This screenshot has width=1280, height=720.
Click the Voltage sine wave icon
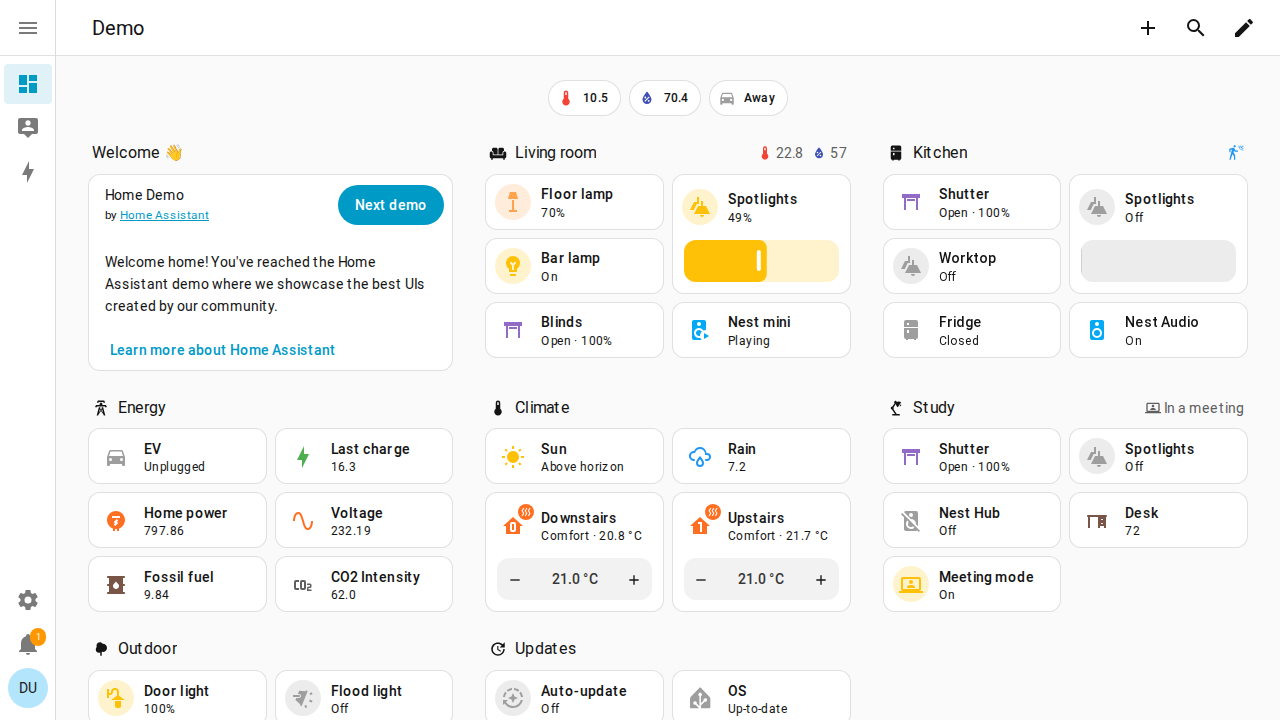click(x=303, y=521)
